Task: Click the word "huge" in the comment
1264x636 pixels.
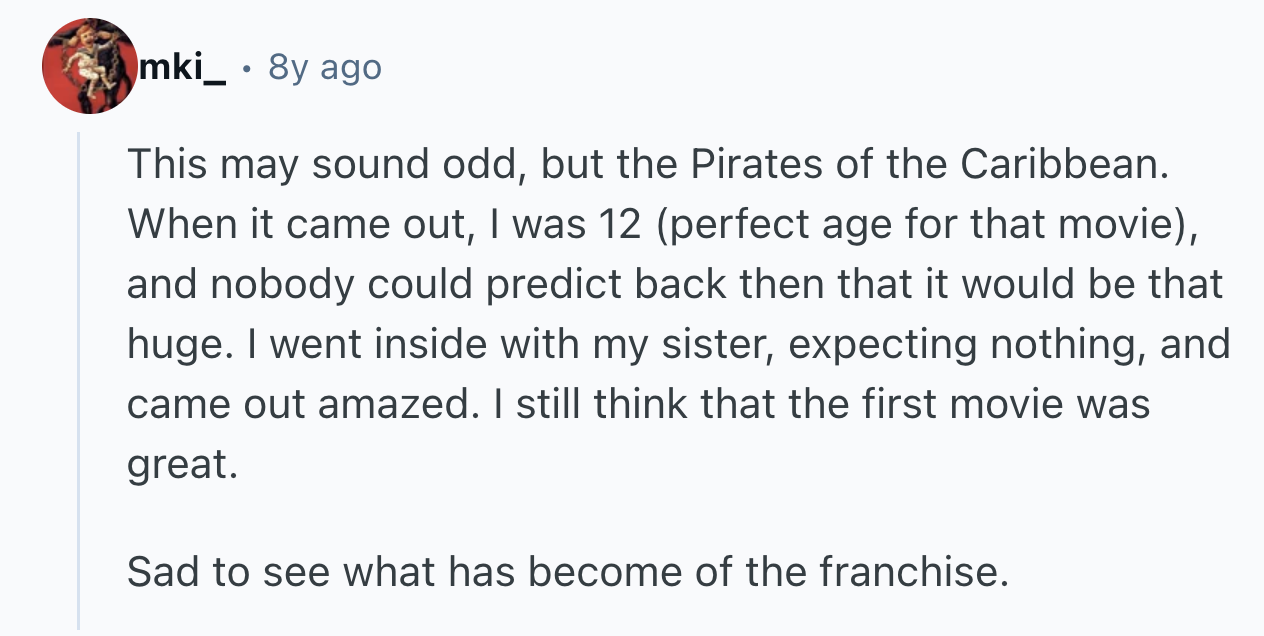Action: coord(169,345)
